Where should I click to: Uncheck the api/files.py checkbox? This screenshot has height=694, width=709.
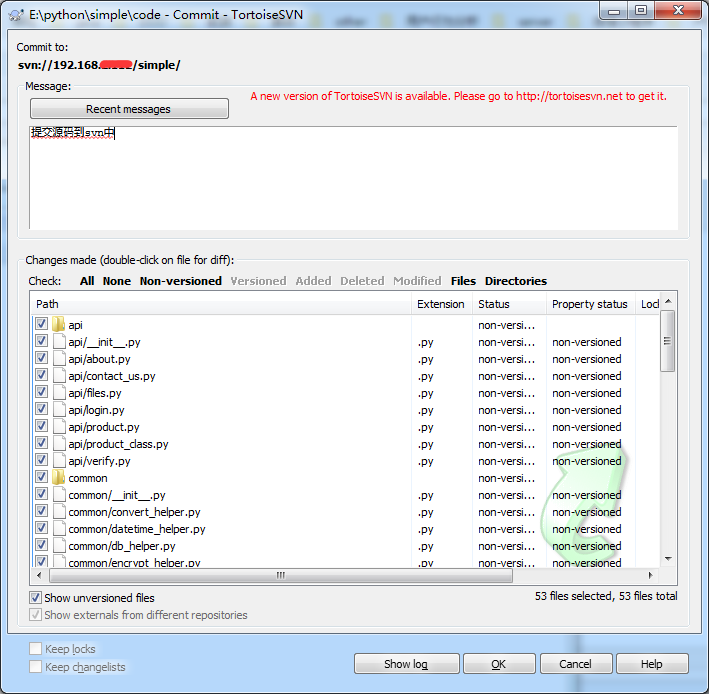point(41,392)
